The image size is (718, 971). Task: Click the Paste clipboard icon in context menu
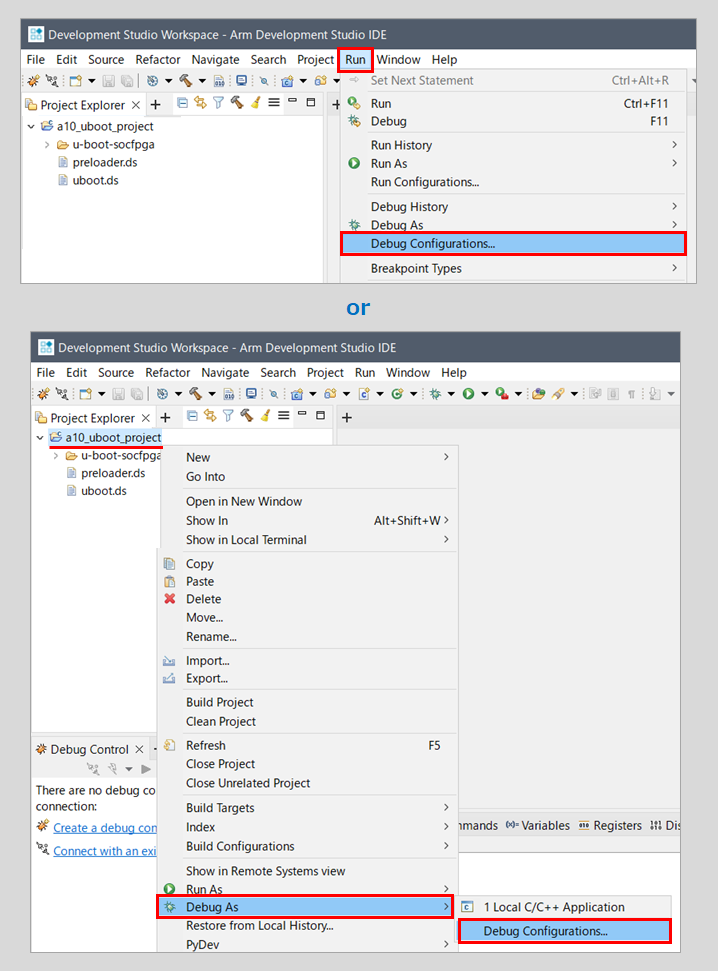[x=169, y=582]
